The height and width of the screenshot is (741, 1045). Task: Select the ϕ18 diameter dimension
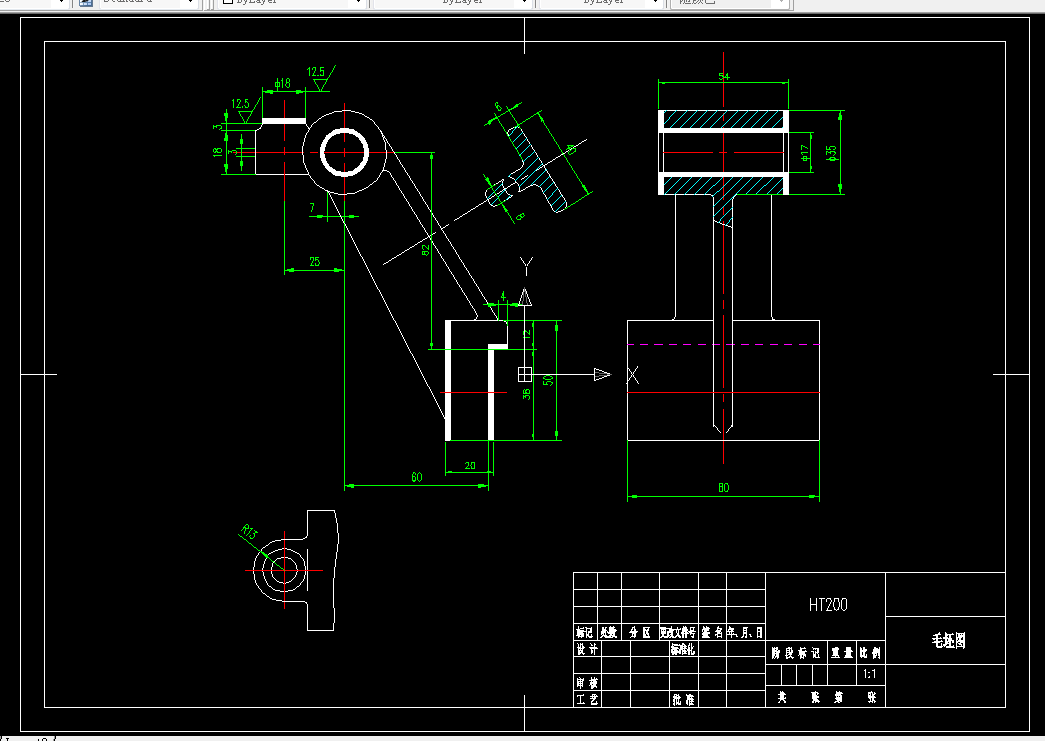pyautogui.click(x=283, y=83)
